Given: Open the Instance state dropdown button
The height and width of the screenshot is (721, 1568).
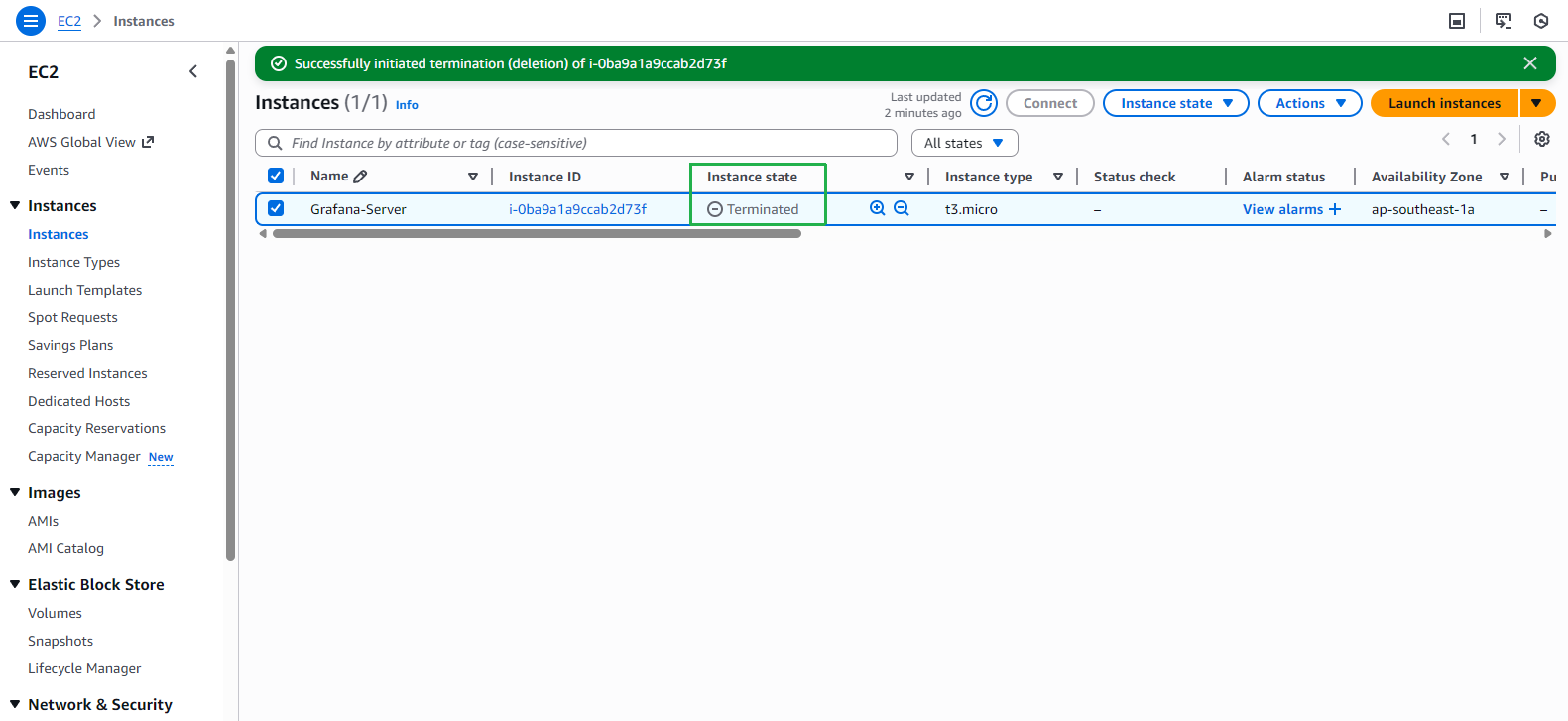Looking at the screenshot, I should (x=1176, y=103).
